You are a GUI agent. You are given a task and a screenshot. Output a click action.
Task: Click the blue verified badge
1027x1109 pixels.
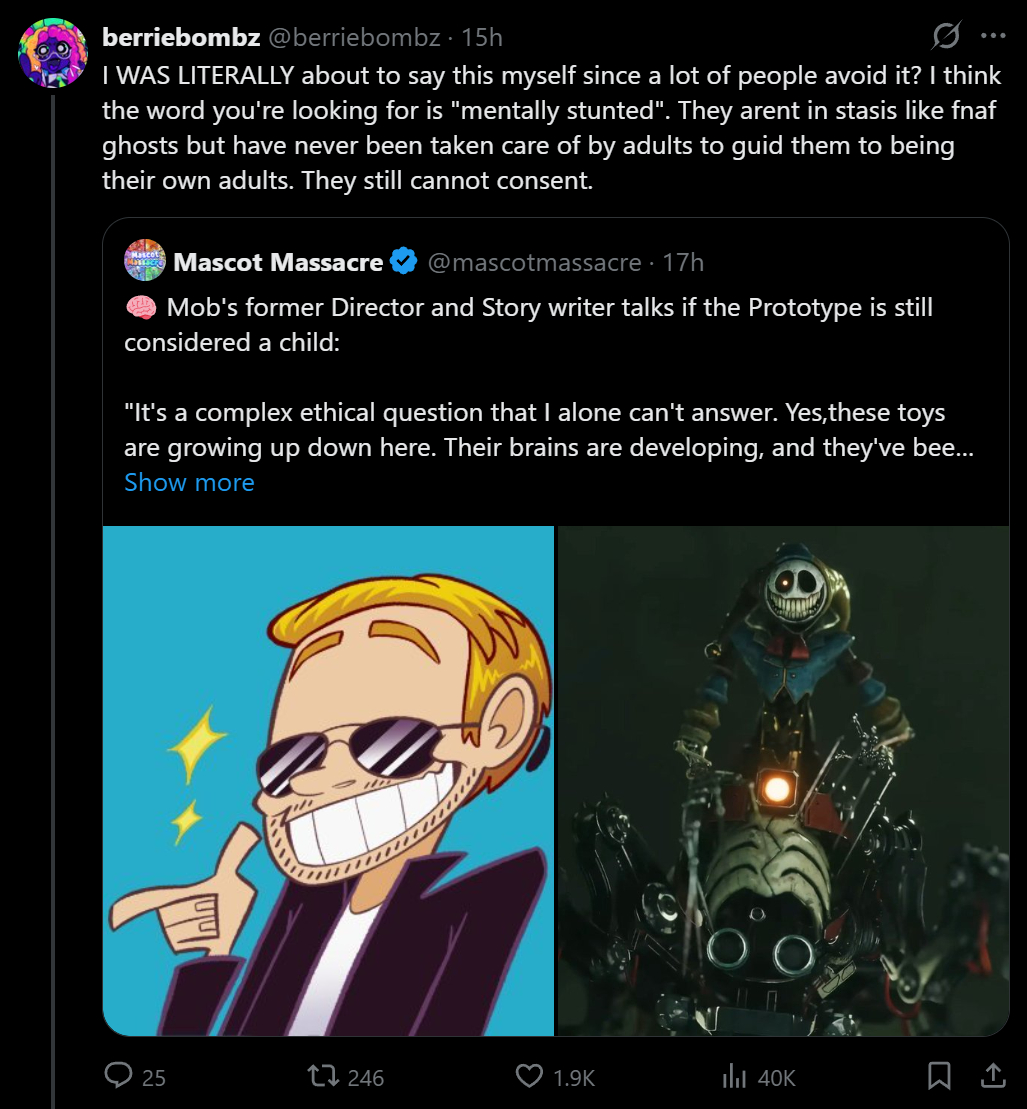click(403, 262)
